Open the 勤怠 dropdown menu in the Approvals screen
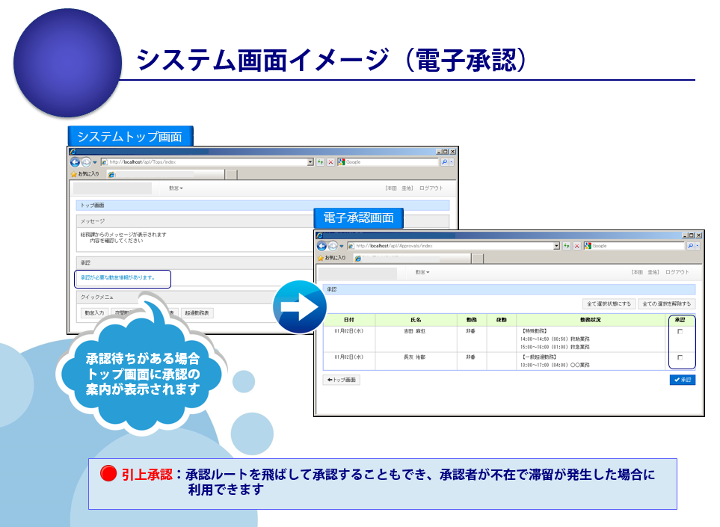 tap(422, 272)
